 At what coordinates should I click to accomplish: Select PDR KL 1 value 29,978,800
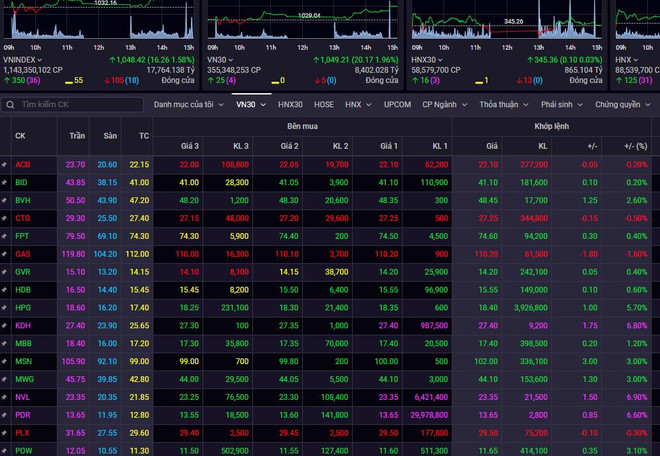coord(429,415)
